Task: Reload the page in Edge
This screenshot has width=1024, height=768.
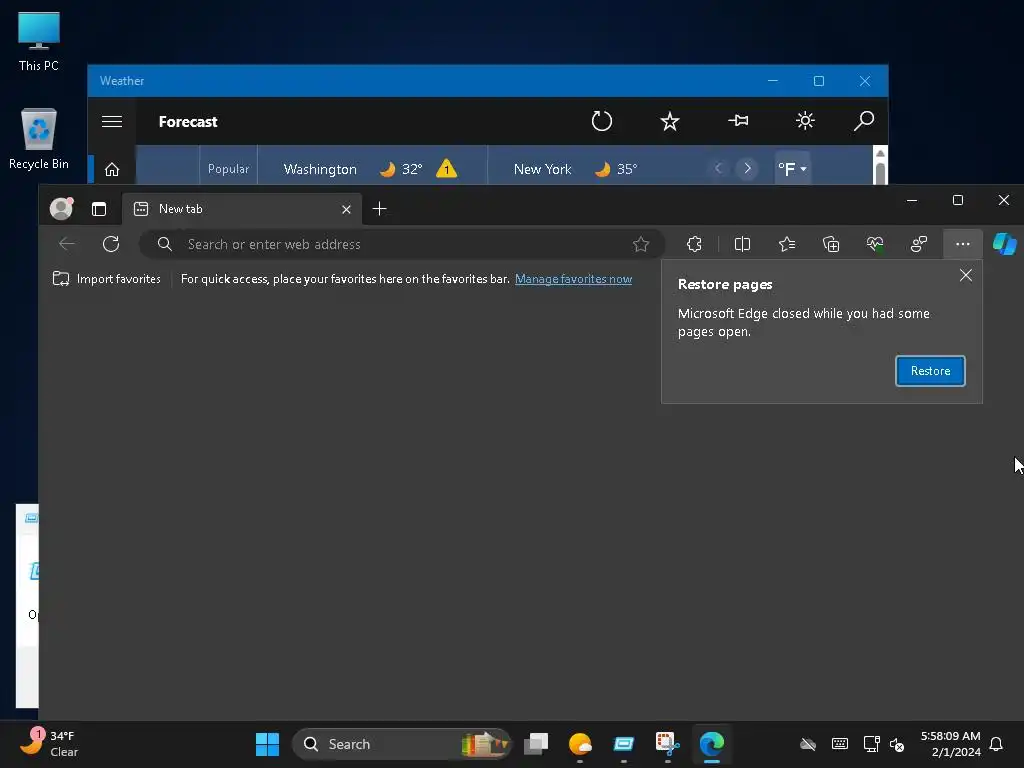Action: tap(111, 244)
